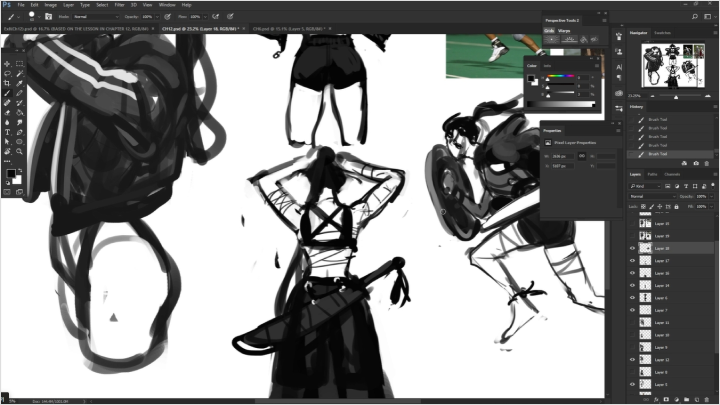Switch to the Swatches tab
This screenshot has height=405, width=720.
coord(662,33)
